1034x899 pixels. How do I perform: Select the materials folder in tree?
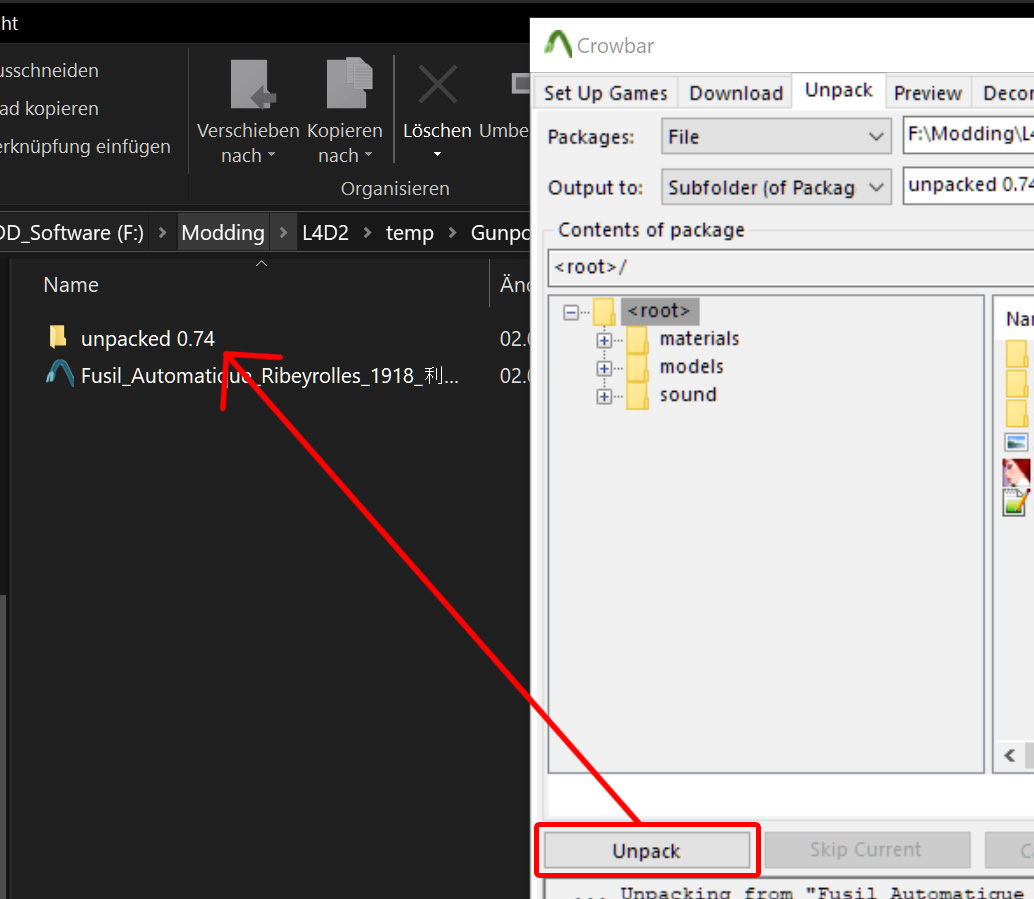699,338
